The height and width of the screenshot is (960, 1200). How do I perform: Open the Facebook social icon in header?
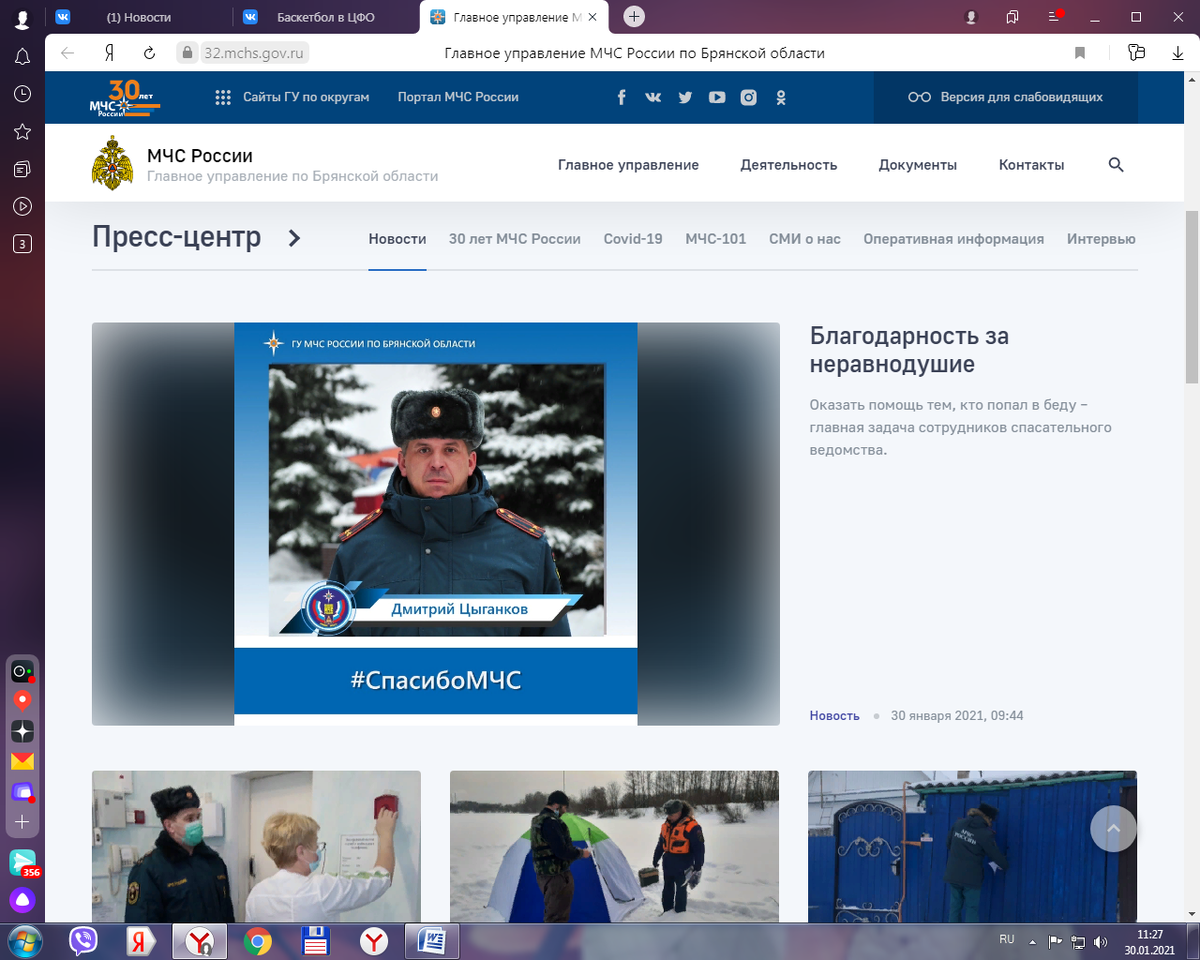coord(621,97)
